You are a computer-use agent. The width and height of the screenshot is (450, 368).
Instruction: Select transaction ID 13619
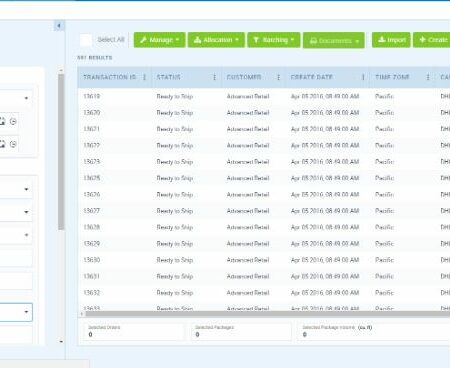click(92, 97)
